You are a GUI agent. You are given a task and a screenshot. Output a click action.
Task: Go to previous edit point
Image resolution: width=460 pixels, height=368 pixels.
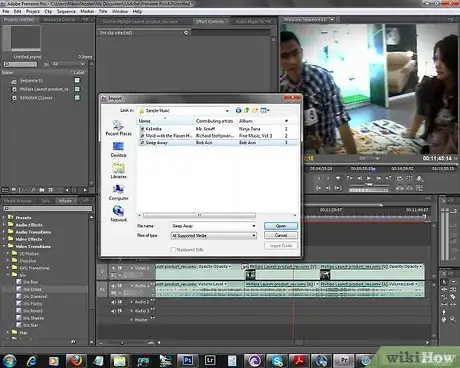click(x=350, y=178)
